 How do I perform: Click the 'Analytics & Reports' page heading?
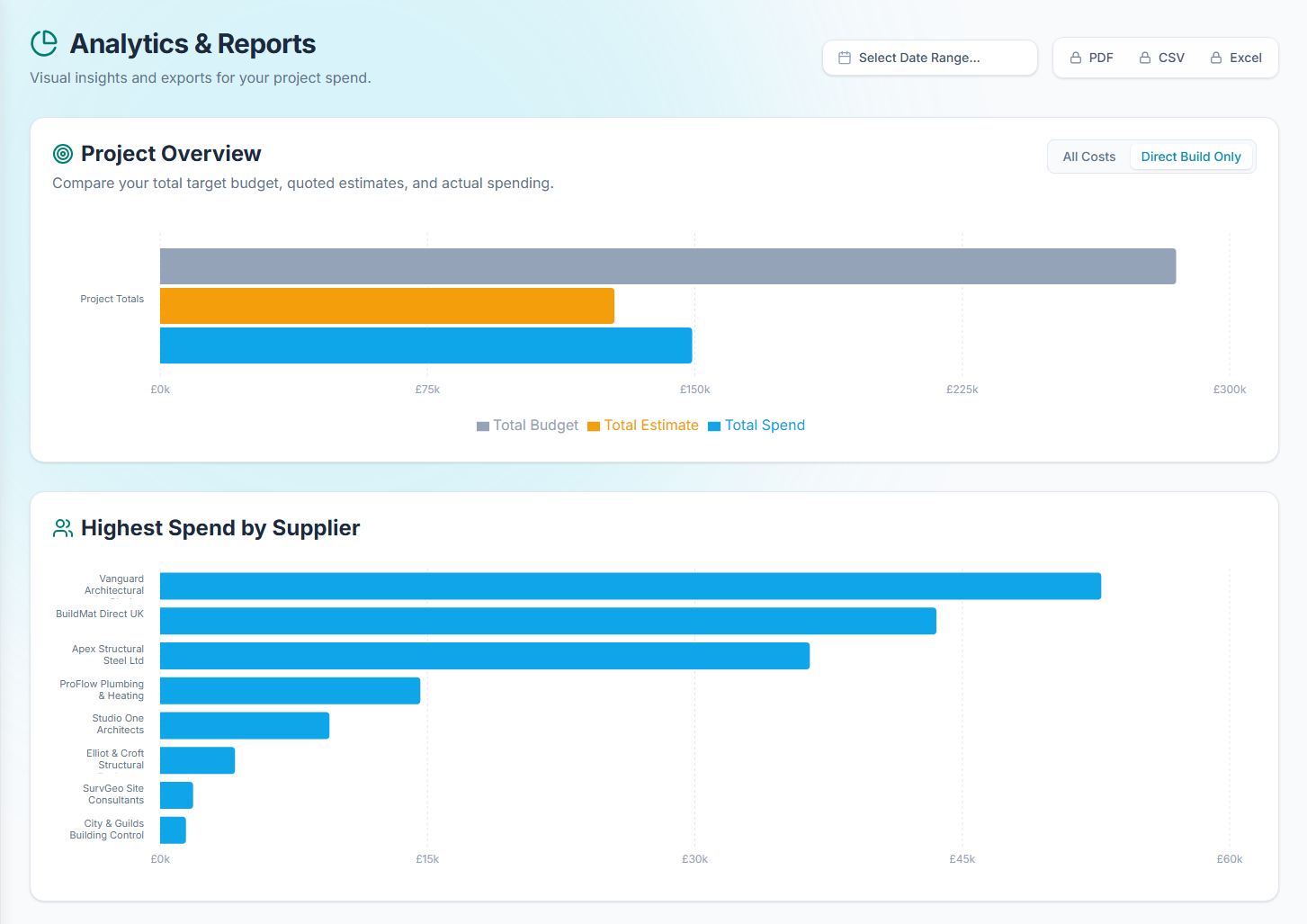(192, 43)
